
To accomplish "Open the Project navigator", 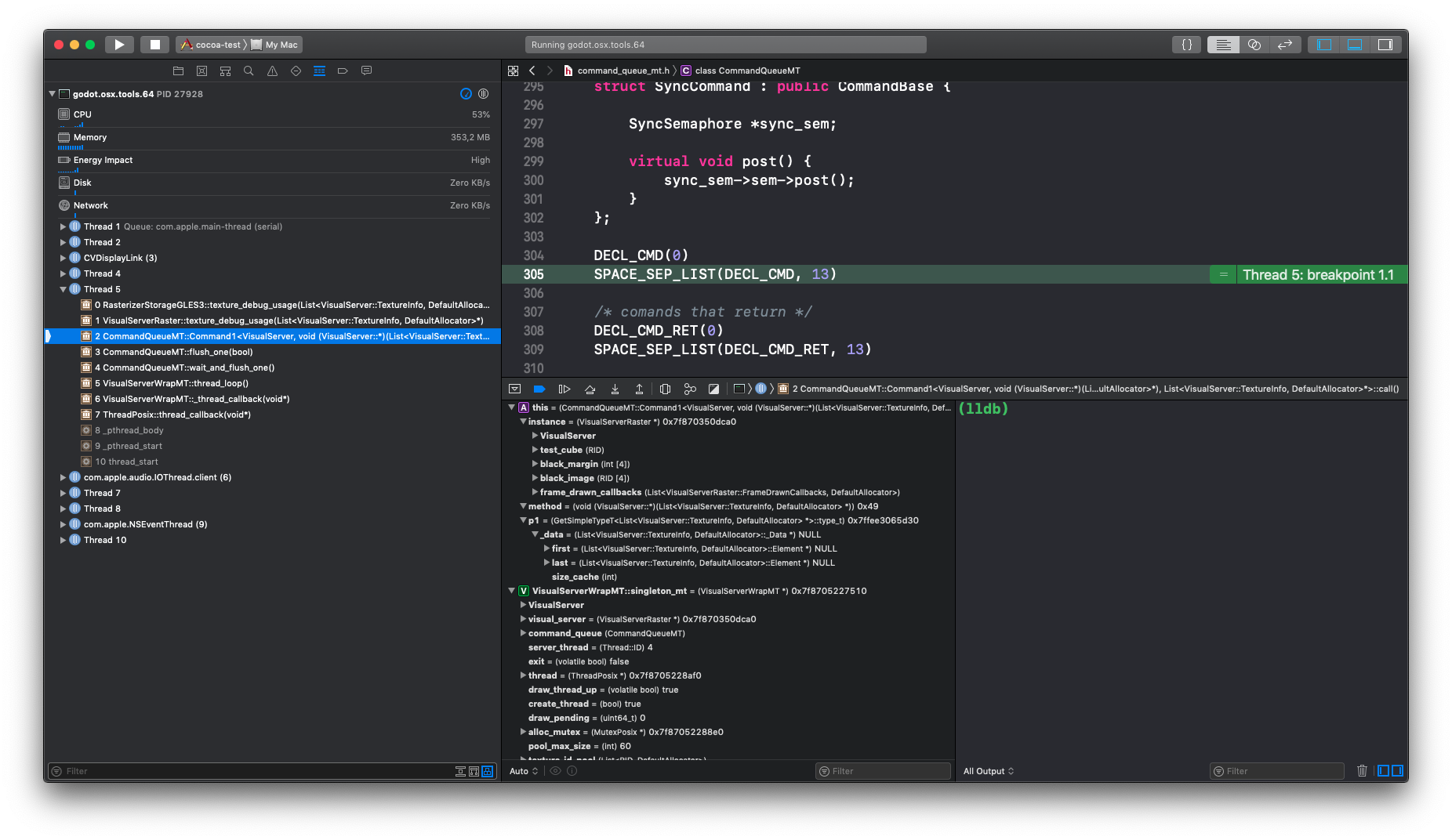I will pos(179,71).
